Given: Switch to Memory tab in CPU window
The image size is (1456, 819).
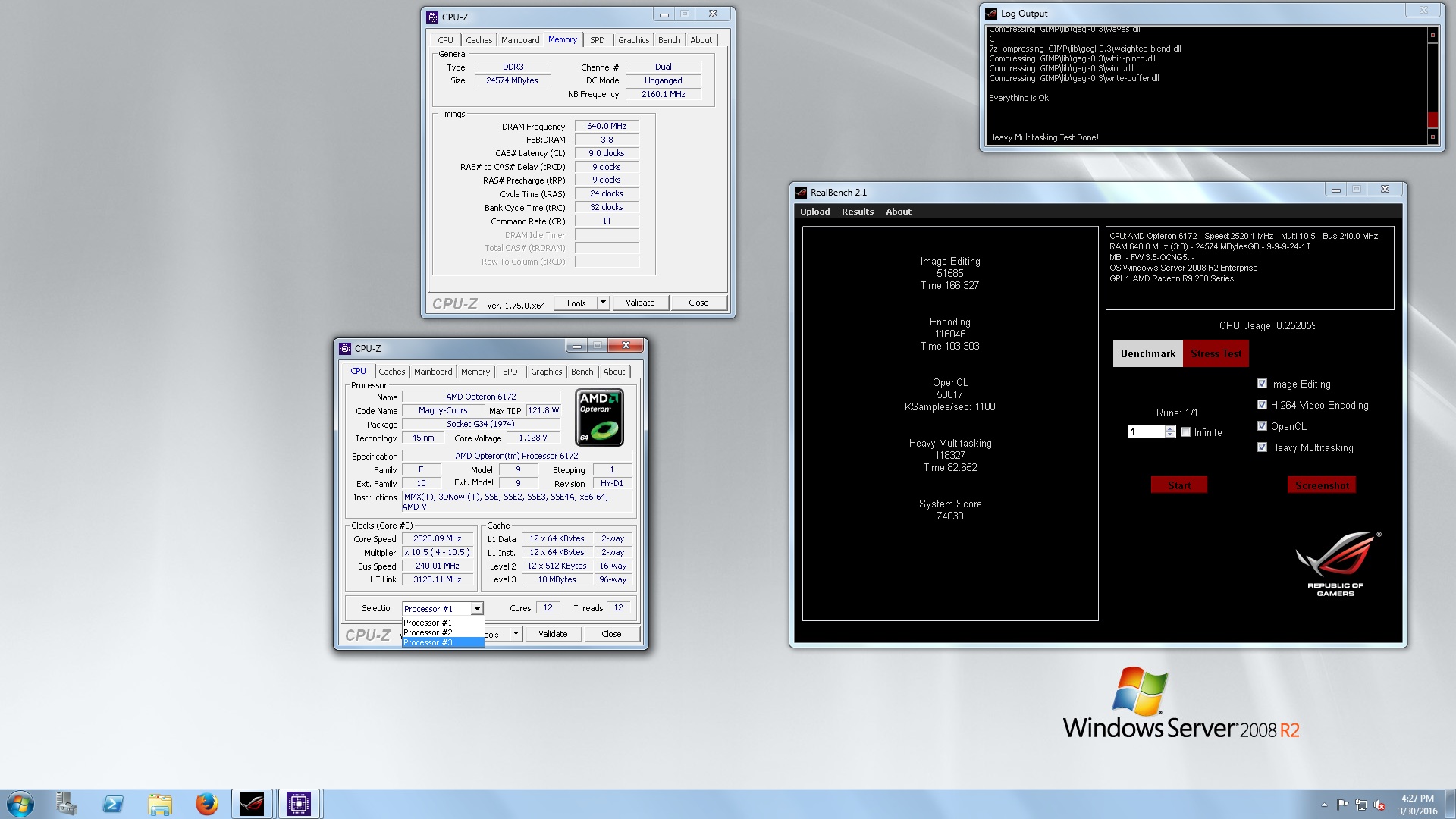Looking at the screenshot, I should [x=475, y=372].
